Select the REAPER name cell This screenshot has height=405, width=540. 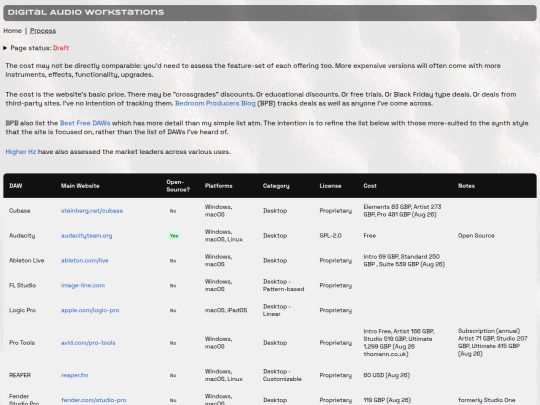(x=20, y=375)
